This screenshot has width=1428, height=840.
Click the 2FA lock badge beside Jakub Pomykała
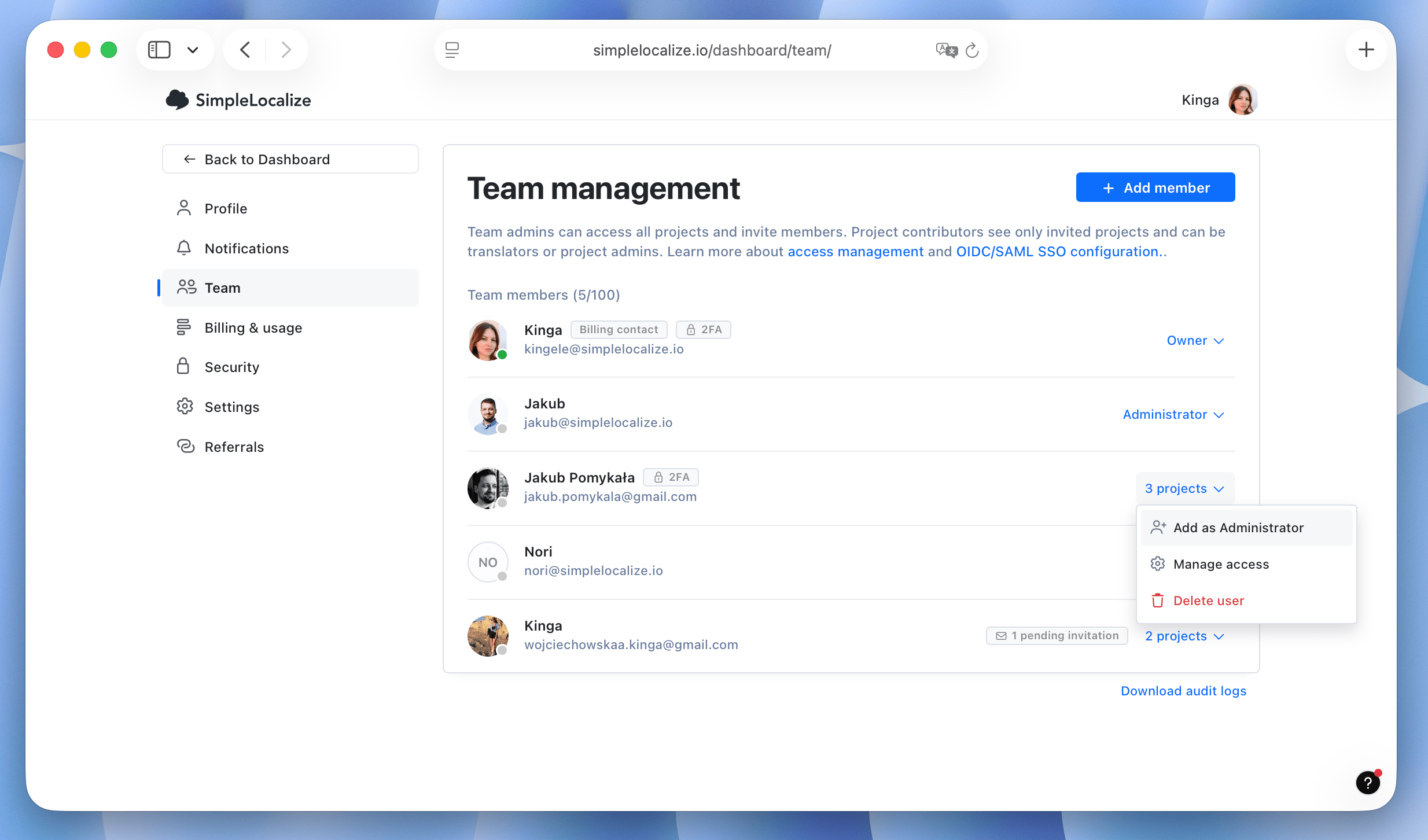[x=671, y=477]
